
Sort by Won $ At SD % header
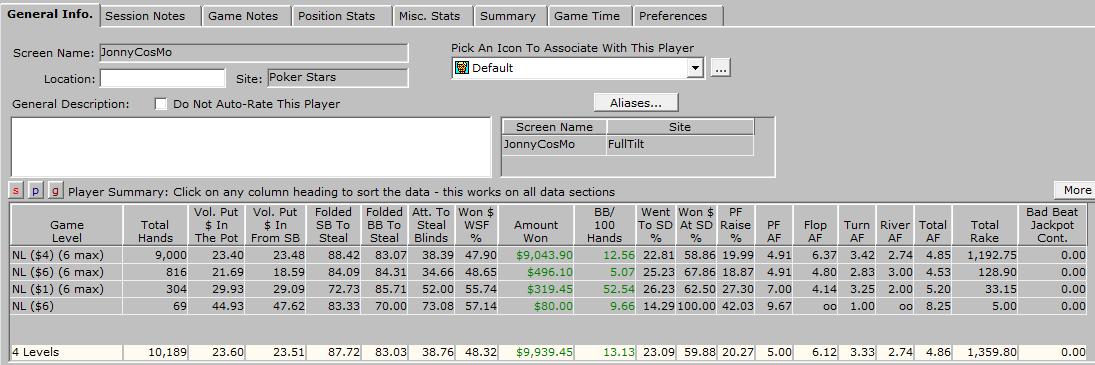[x=696, y=225]
